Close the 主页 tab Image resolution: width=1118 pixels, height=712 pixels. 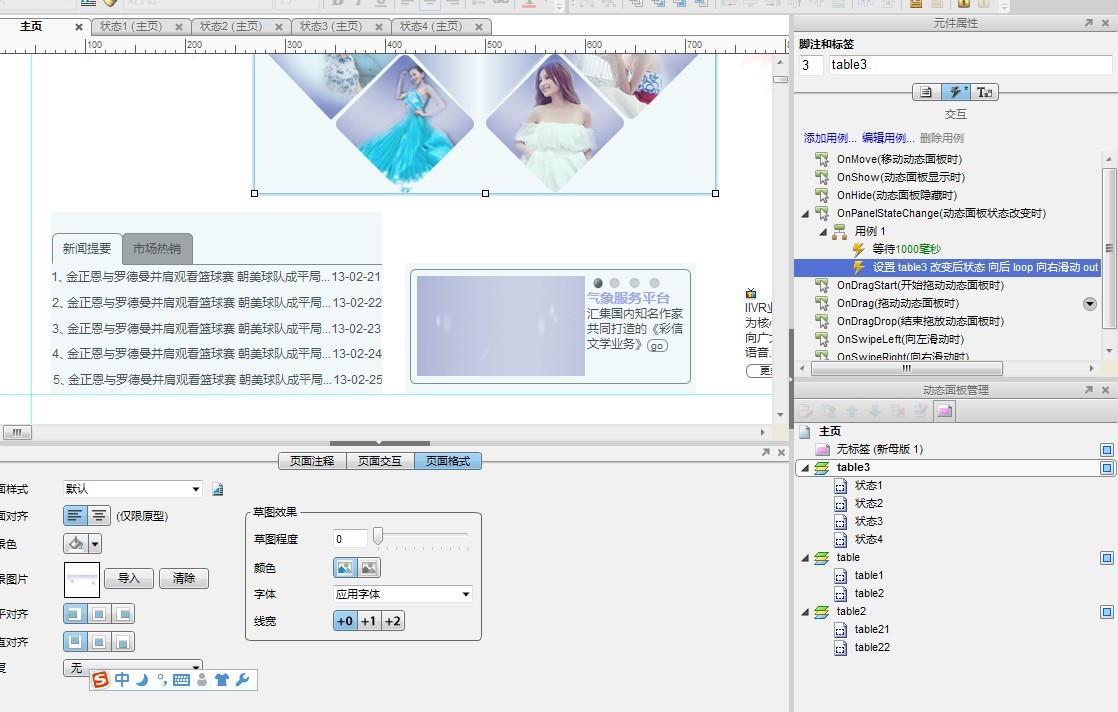[x=79, y=27]
